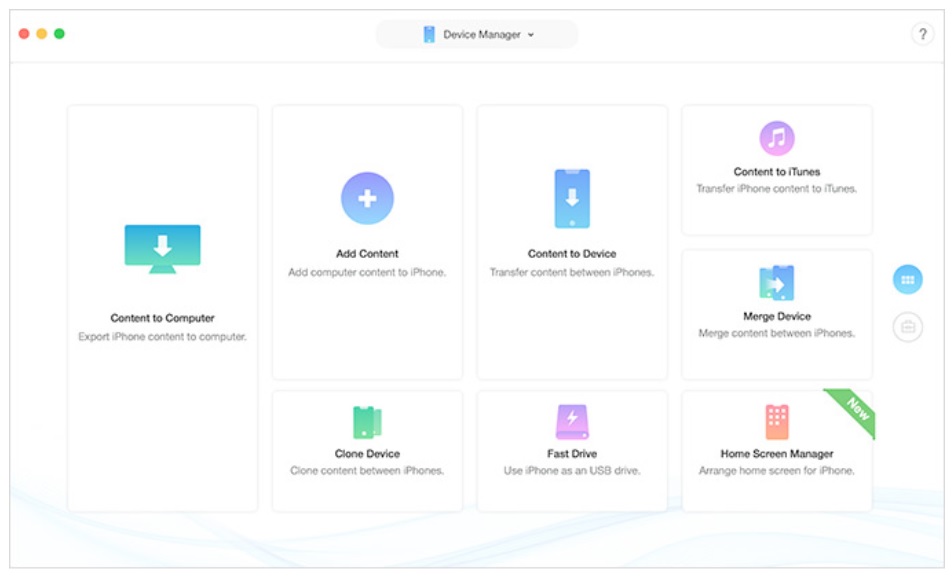Screen dimensions: 952x578
Task: Open the Device Manager selector label
Action: pos(481,35)
